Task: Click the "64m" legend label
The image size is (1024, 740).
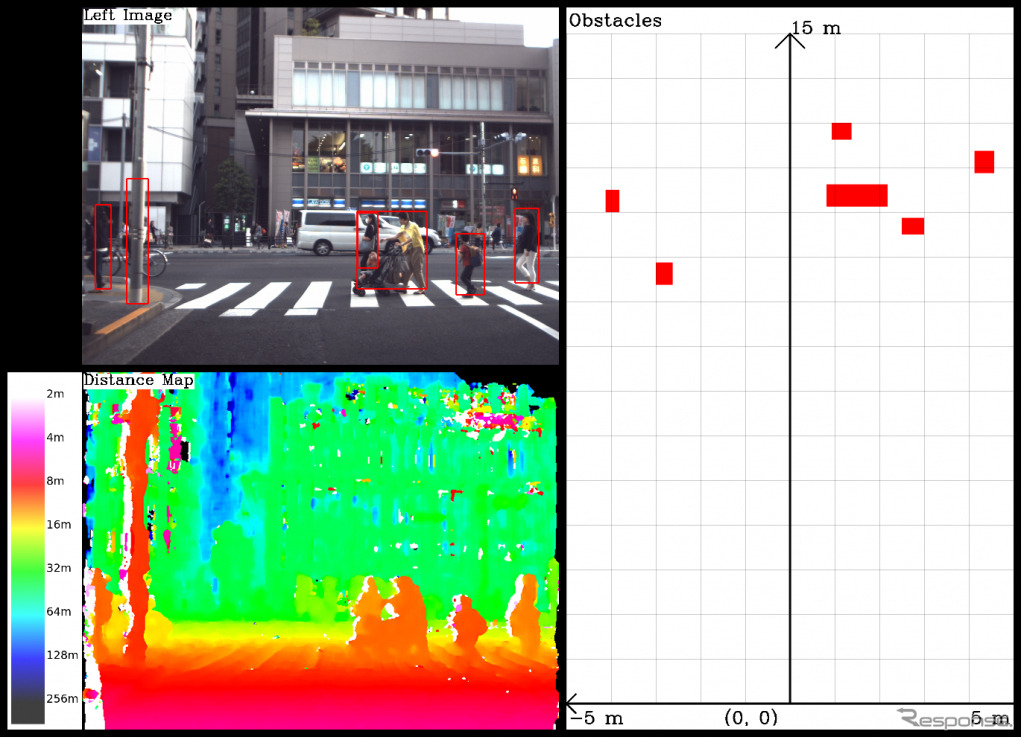Action: pos(59,612)
